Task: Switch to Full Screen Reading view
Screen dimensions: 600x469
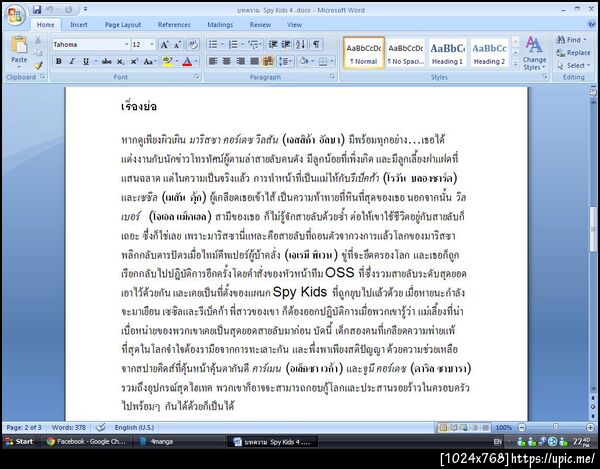Action: (x=453, y=428)
